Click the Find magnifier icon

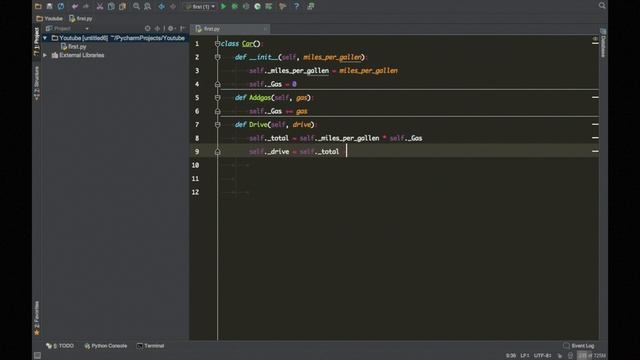[x=136, y=6]
